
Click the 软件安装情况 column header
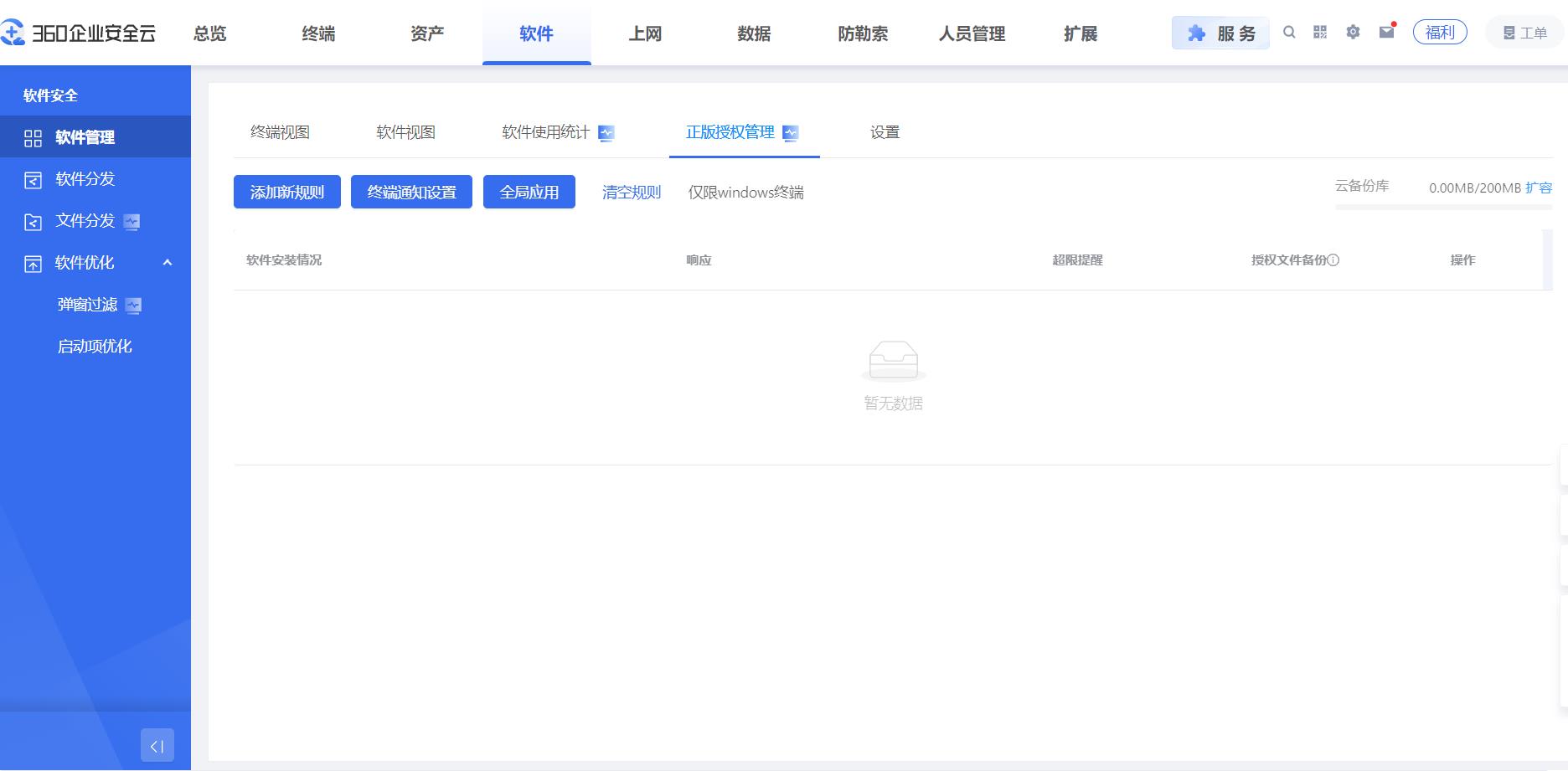click(x=284, y=260)
